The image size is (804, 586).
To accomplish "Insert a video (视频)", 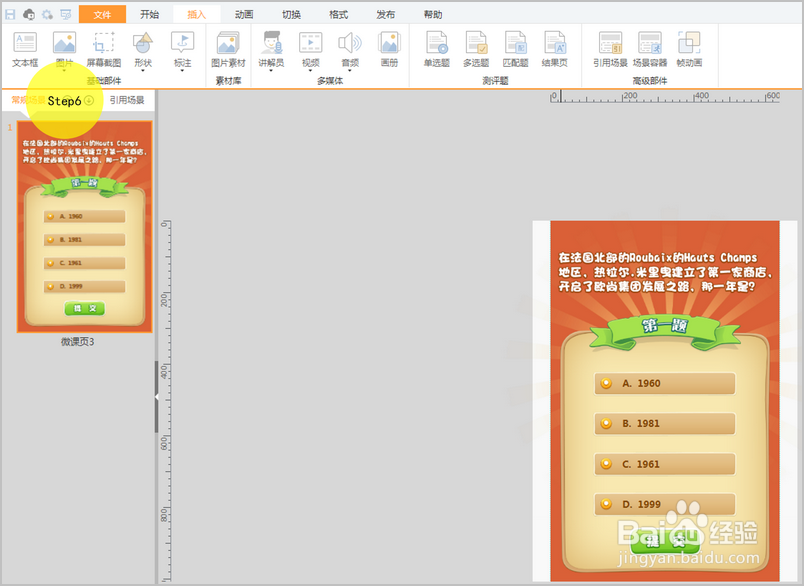I will click(x=311, y=49).
